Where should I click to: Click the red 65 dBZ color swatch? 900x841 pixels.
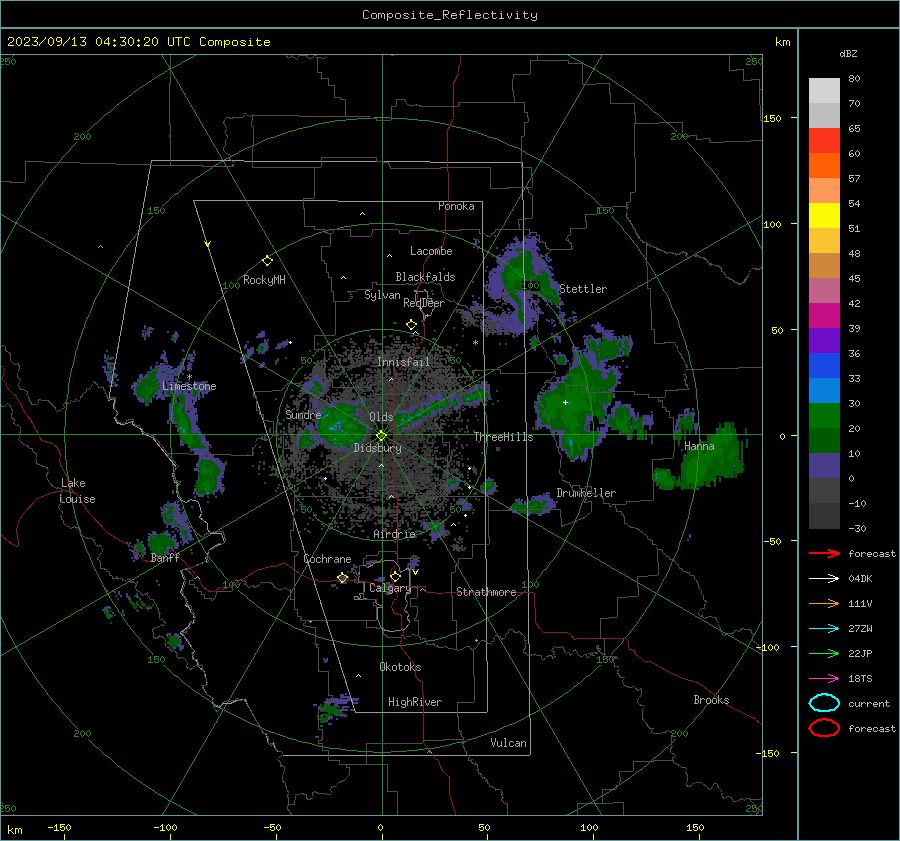(824, 141)
